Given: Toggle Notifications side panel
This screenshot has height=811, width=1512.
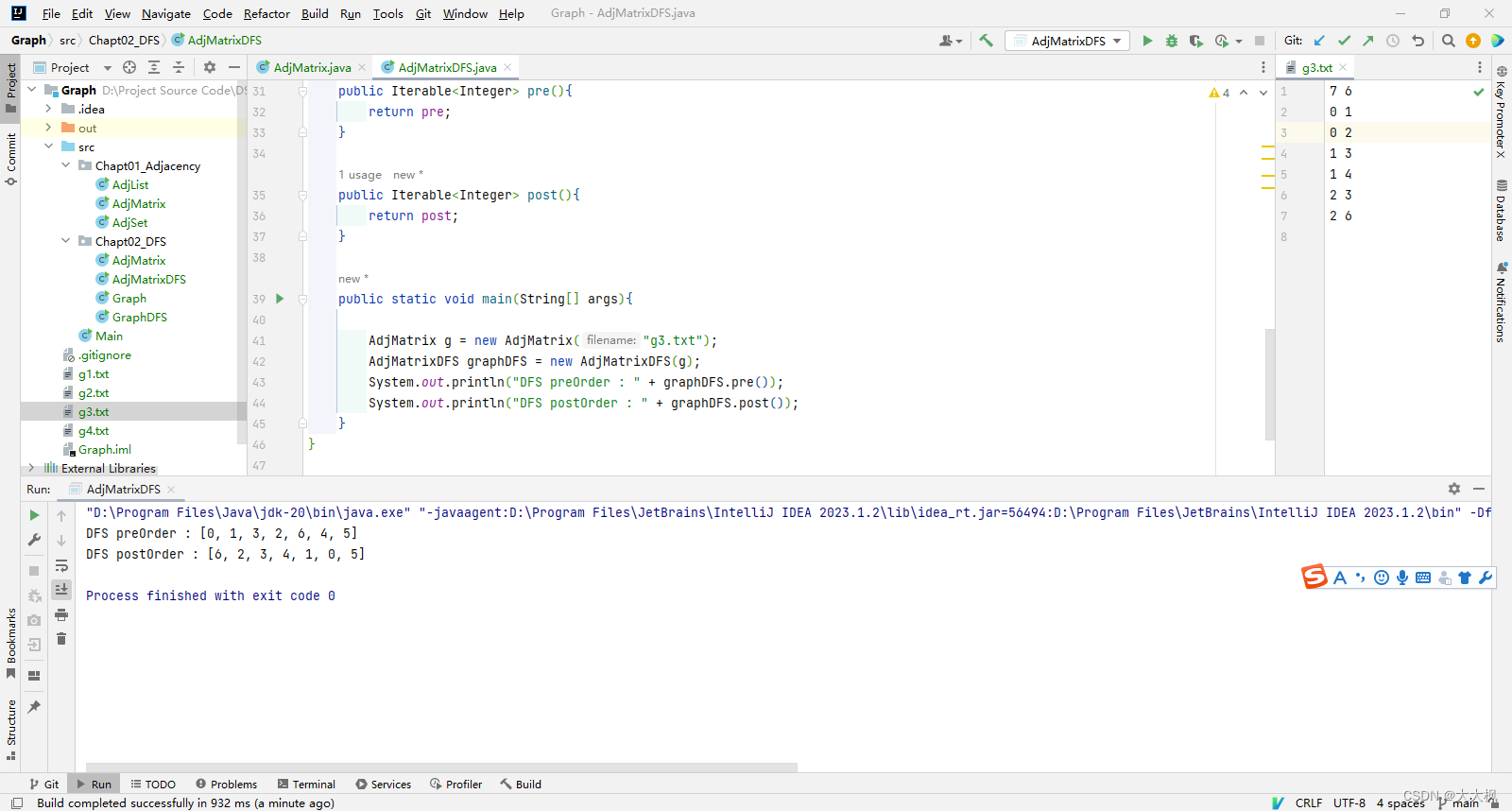Looking at the screenshot, I should (1501, 302).
